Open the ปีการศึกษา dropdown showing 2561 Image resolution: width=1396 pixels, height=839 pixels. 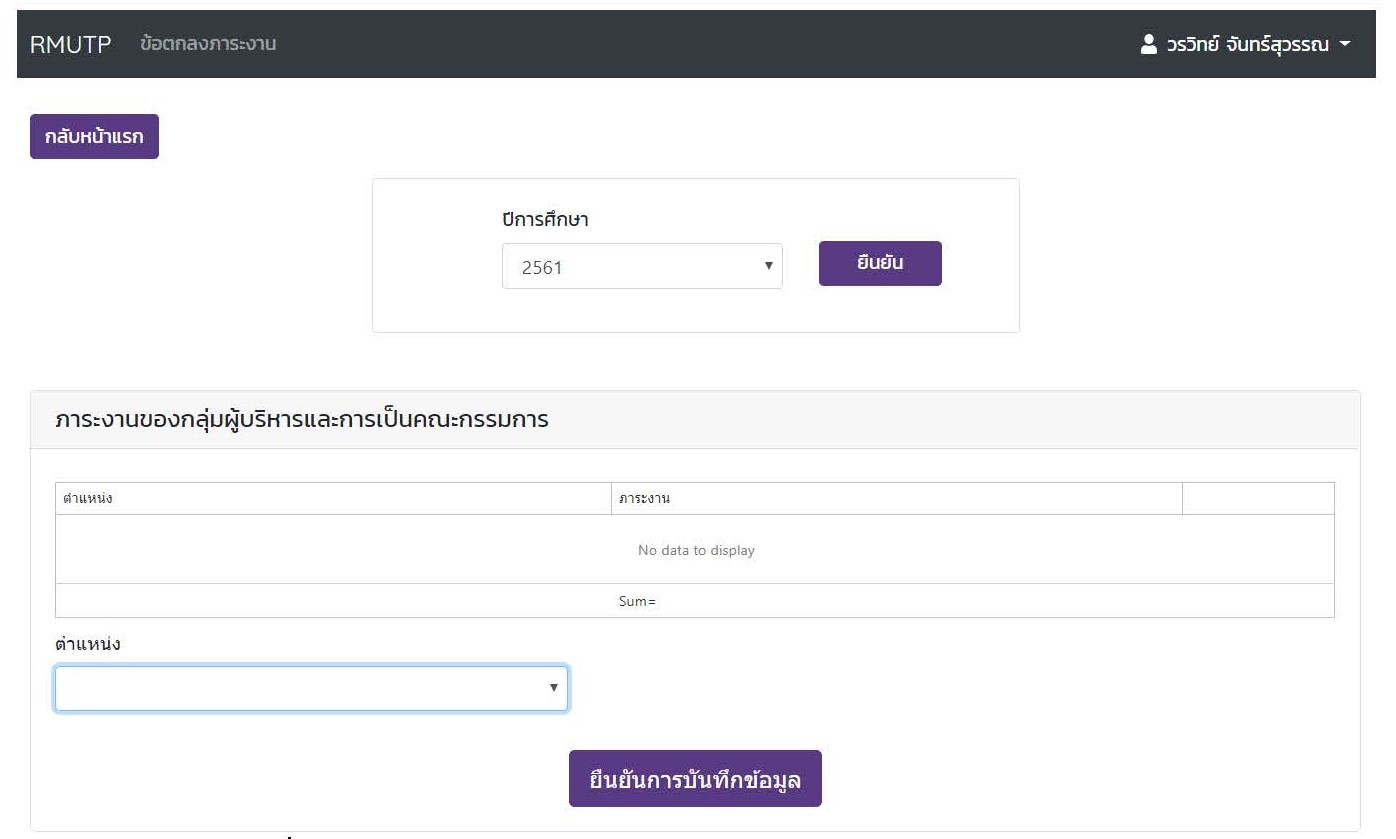pos(640,267)
